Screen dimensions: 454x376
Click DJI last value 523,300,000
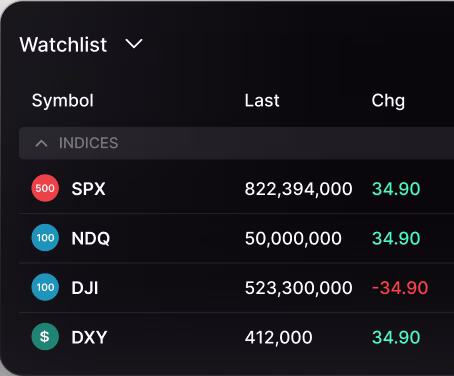pos(298,288)
